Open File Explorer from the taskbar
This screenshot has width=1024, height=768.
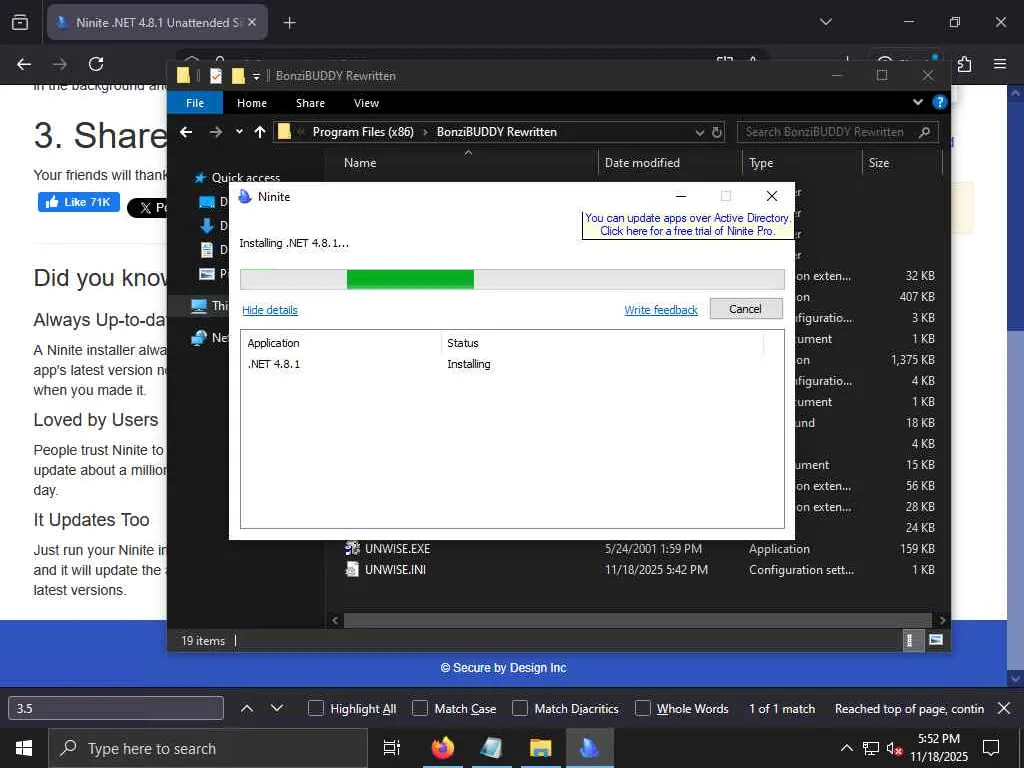coord(540,748)
